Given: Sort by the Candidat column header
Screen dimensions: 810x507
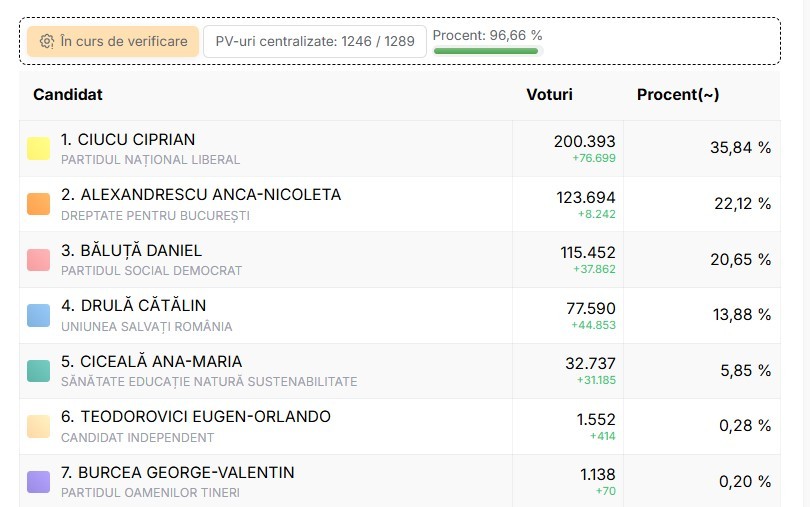Looking at the screenshot, I should (x=68, y=95).
